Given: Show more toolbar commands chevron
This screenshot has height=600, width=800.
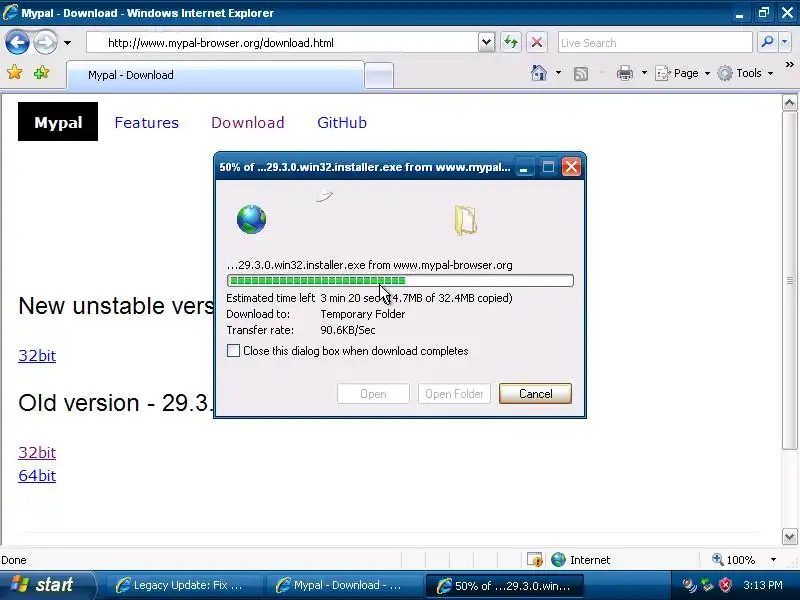Looking at the screenshot, I should 789,65.
